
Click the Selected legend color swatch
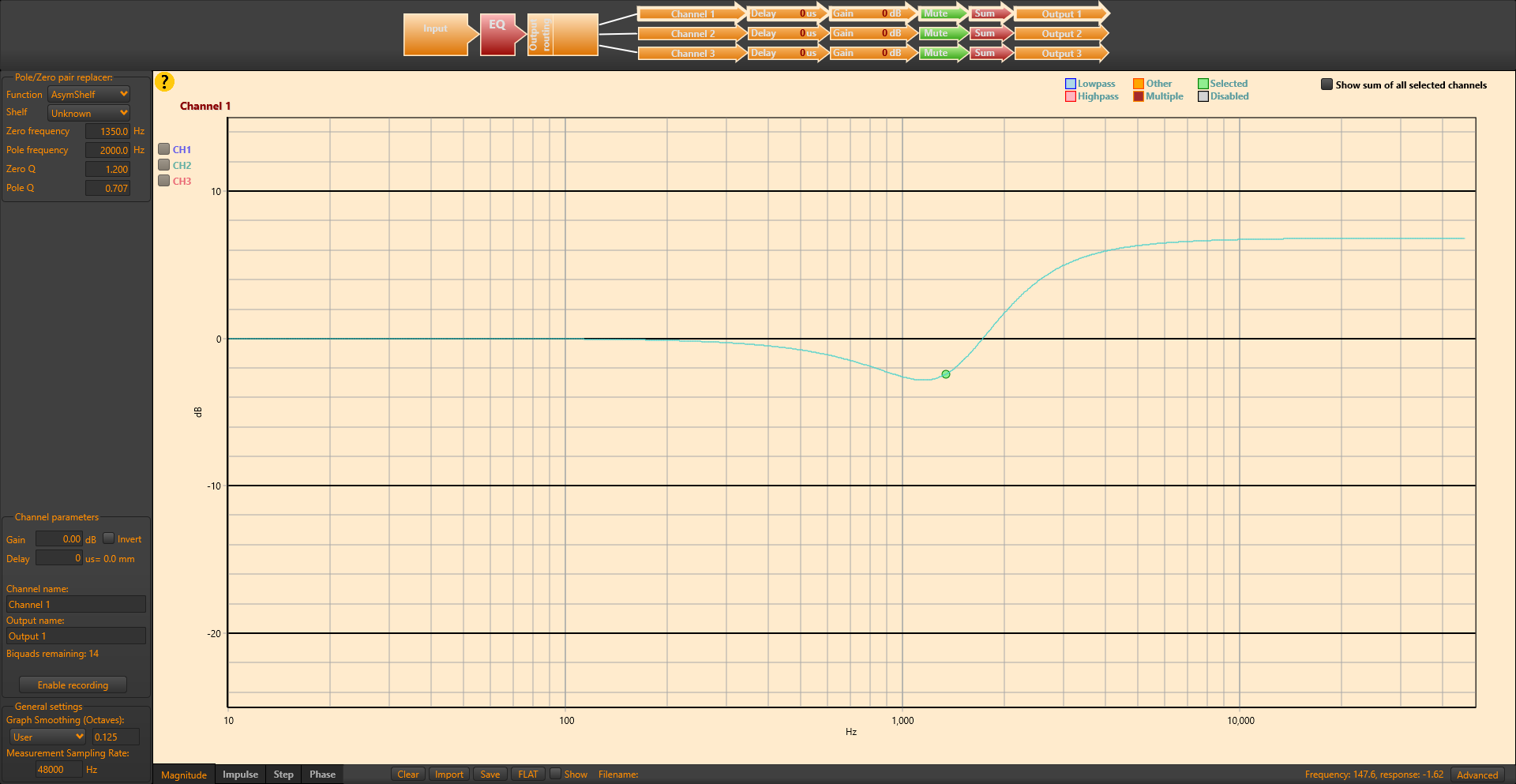point(1203,84)
